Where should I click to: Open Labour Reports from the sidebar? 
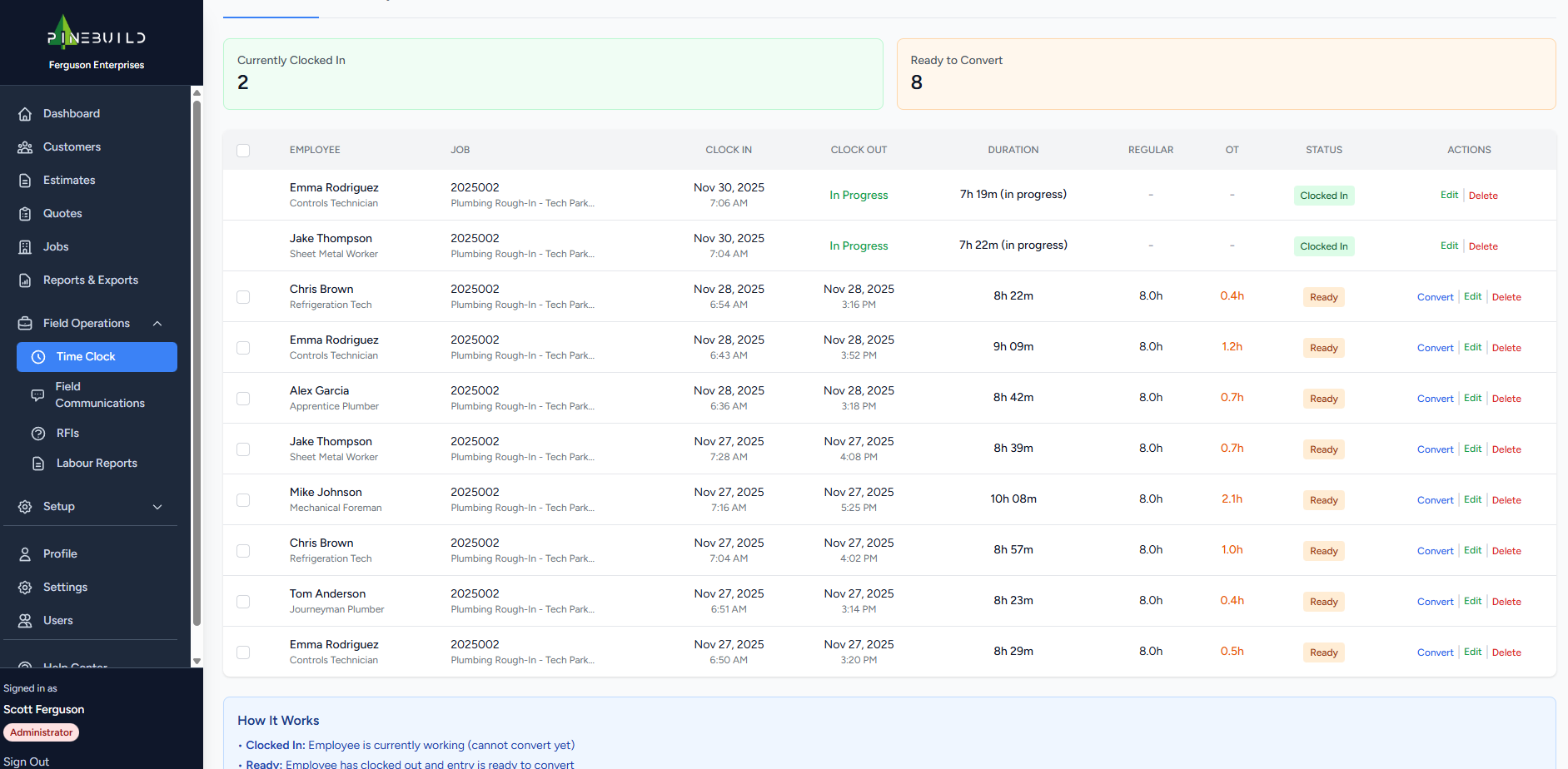97,463
